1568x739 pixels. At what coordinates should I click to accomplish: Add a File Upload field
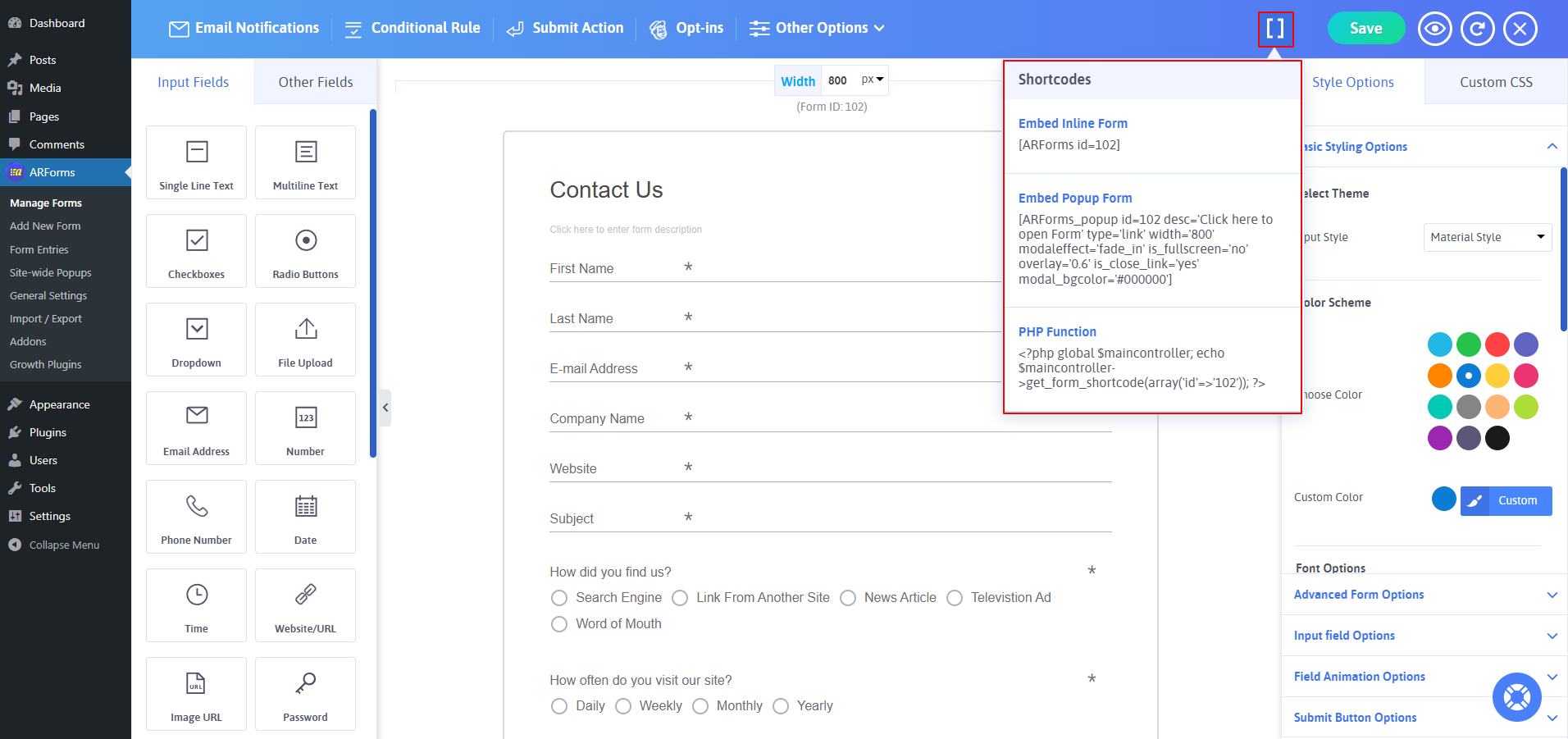click(x=305, y=340)
